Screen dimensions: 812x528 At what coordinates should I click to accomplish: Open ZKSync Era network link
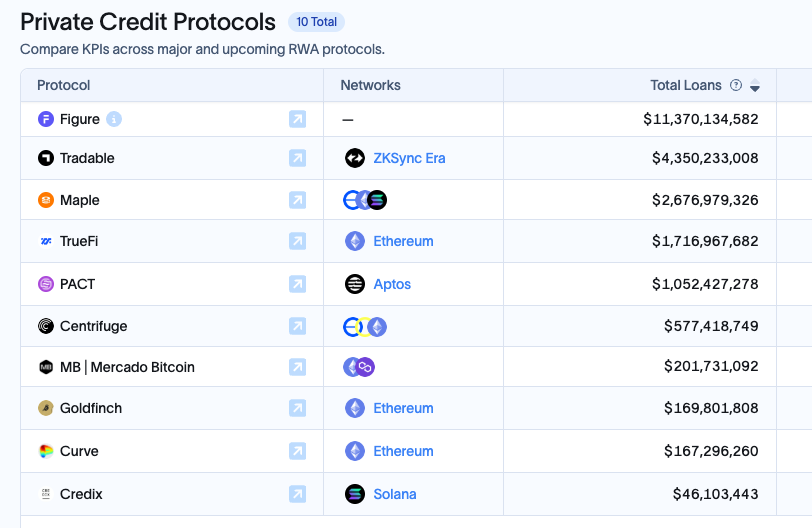409,158
